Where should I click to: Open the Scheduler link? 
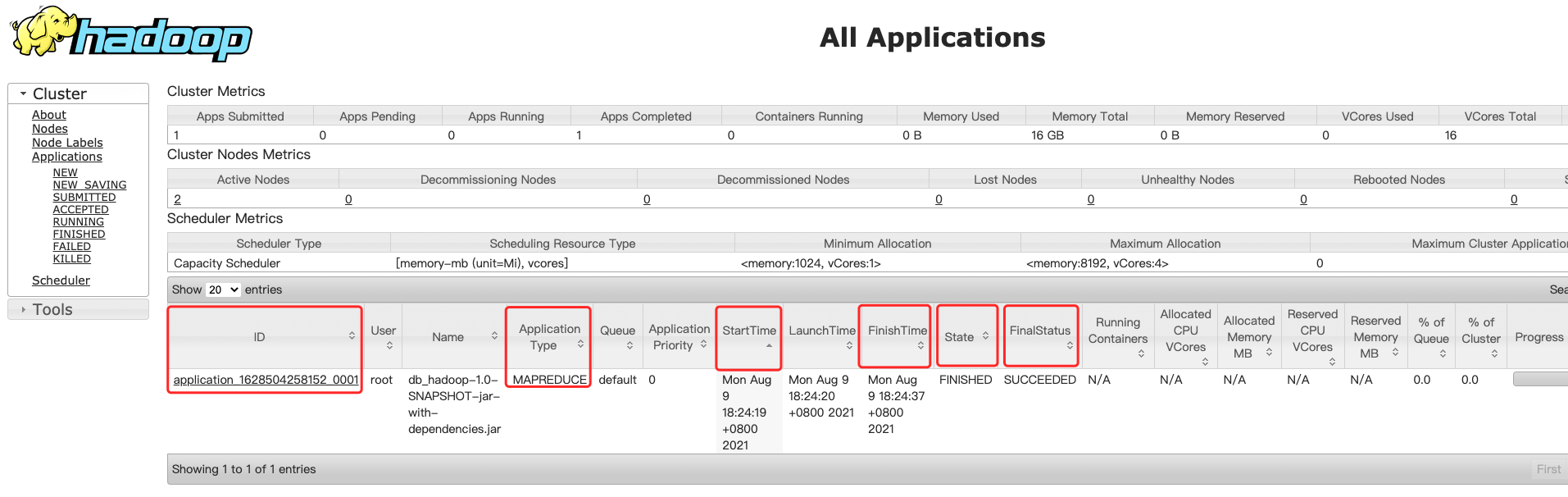(x=61, y=280)
